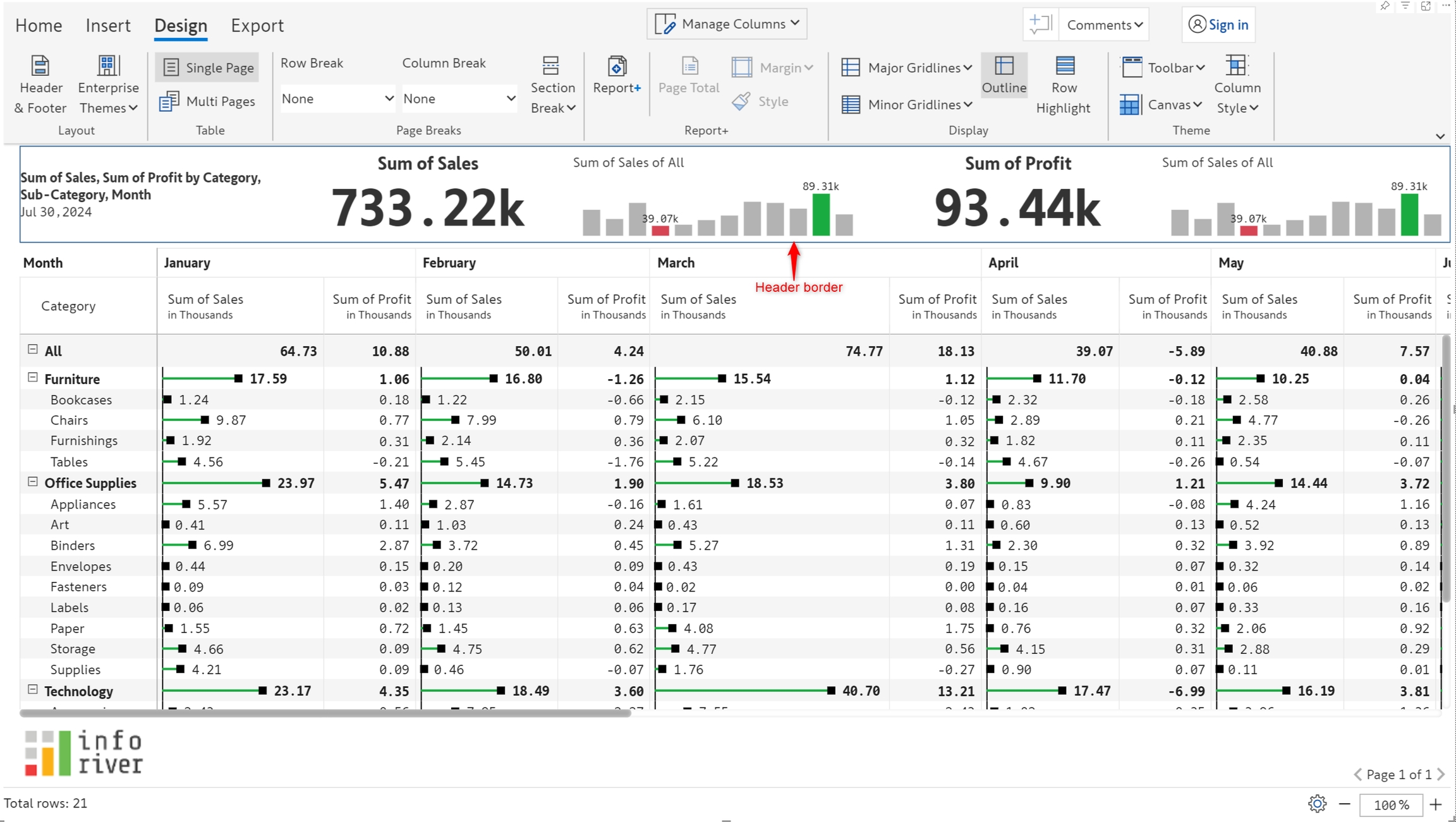Screen dimensions: 1456x822
Task: Select Single Page table layout
Action: 208,68
